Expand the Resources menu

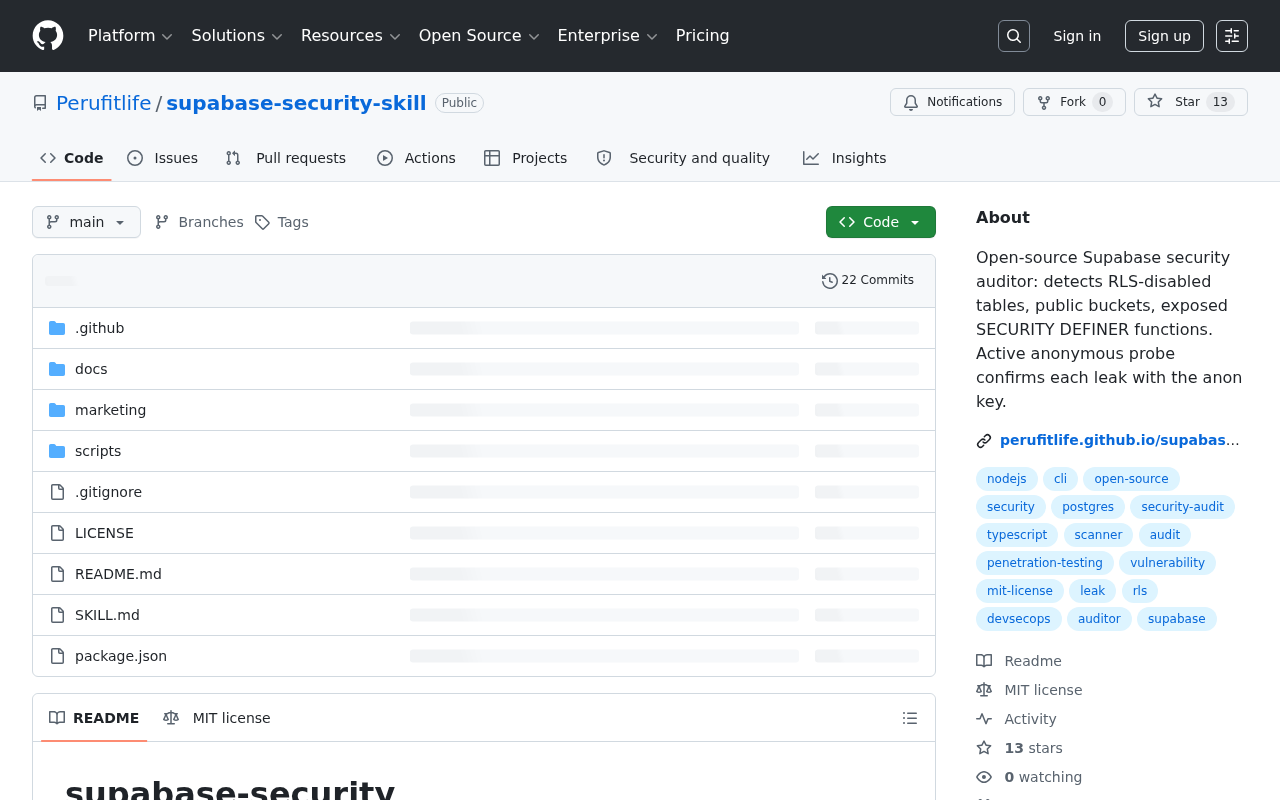pos(350,36)
